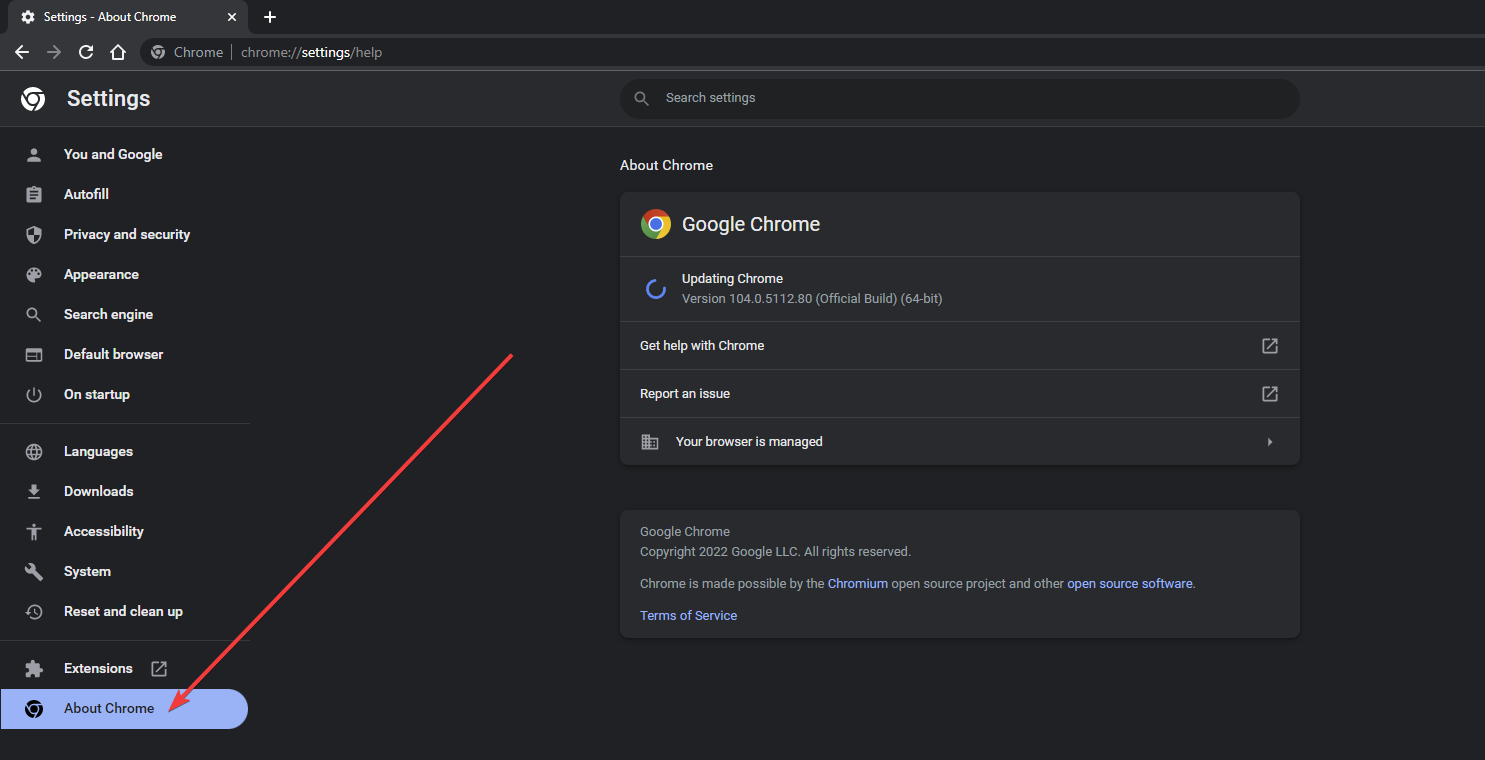Click the Reset and clean up clock icon
Screen dimensions: 1485x760
coord(34,611)
